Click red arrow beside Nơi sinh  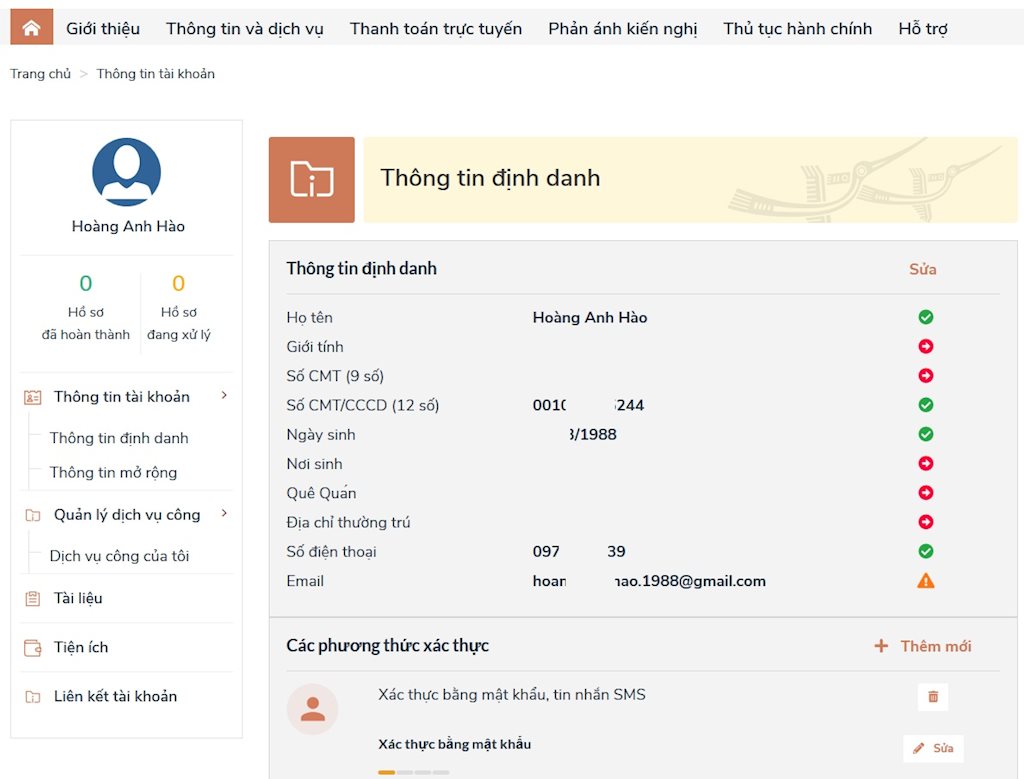click(925, 464)
